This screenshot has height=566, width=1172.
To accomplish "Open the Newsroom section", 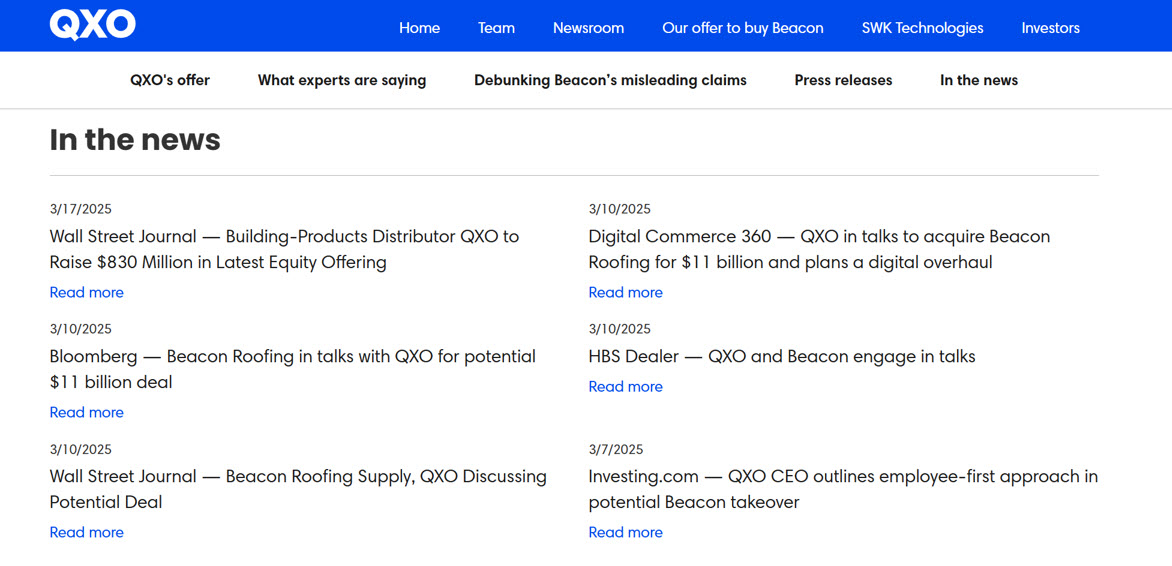I will pos(588,28).
